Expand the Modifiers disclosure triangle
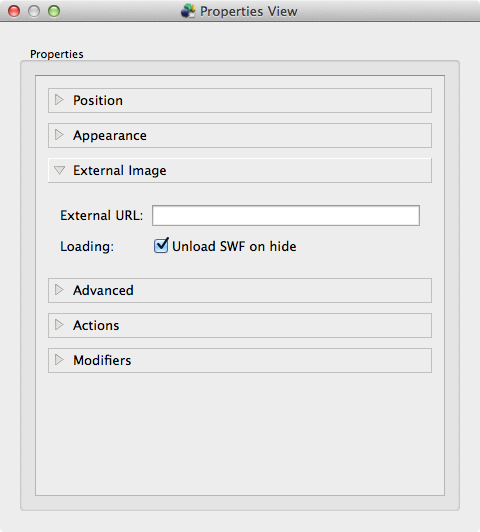Screen dimensions: 480x532 (x=59, y=360)
